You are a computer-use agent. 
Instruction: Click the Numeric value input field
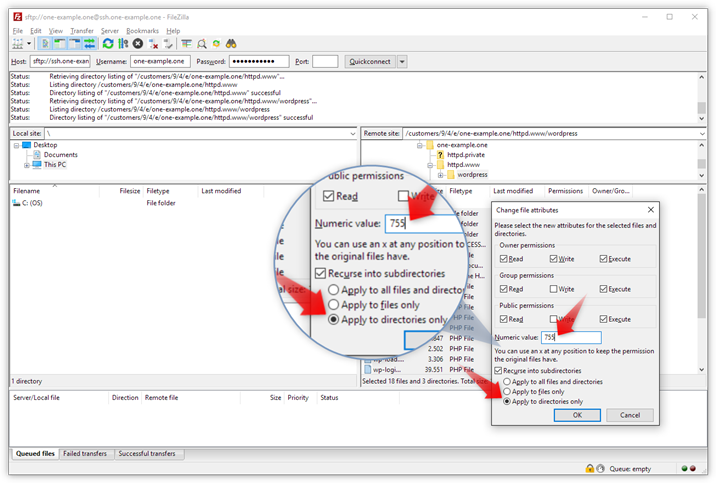[x=570, y=337]
